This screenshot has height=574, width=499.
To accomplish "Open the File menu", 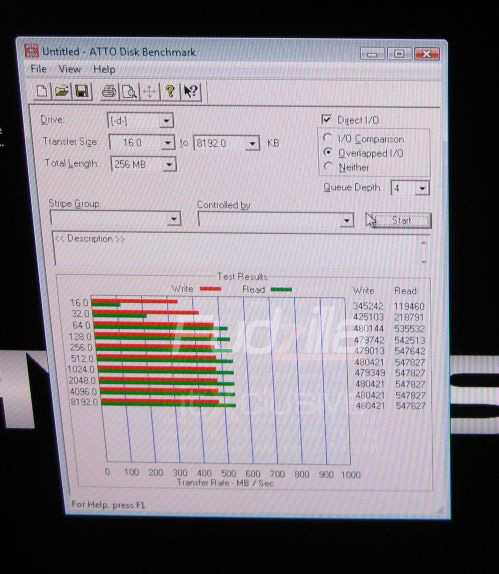I will (x=38, y=69).
